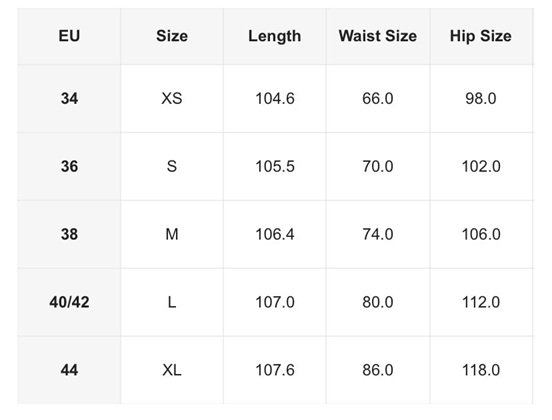The width and height of the screenshot is (552, 420).
Task: Select the 86.0 waist value
Action: tap(378, 370)
